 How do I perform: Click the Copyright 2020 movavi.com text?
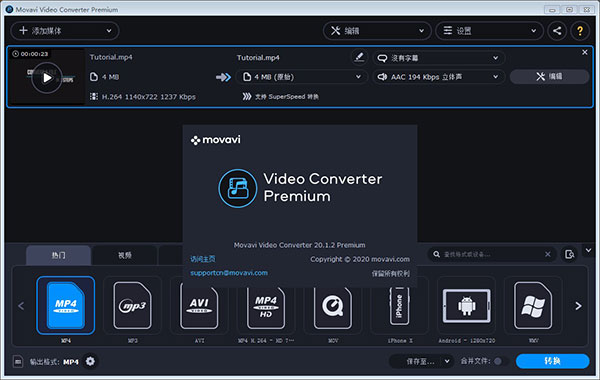(x=360, y=259)
